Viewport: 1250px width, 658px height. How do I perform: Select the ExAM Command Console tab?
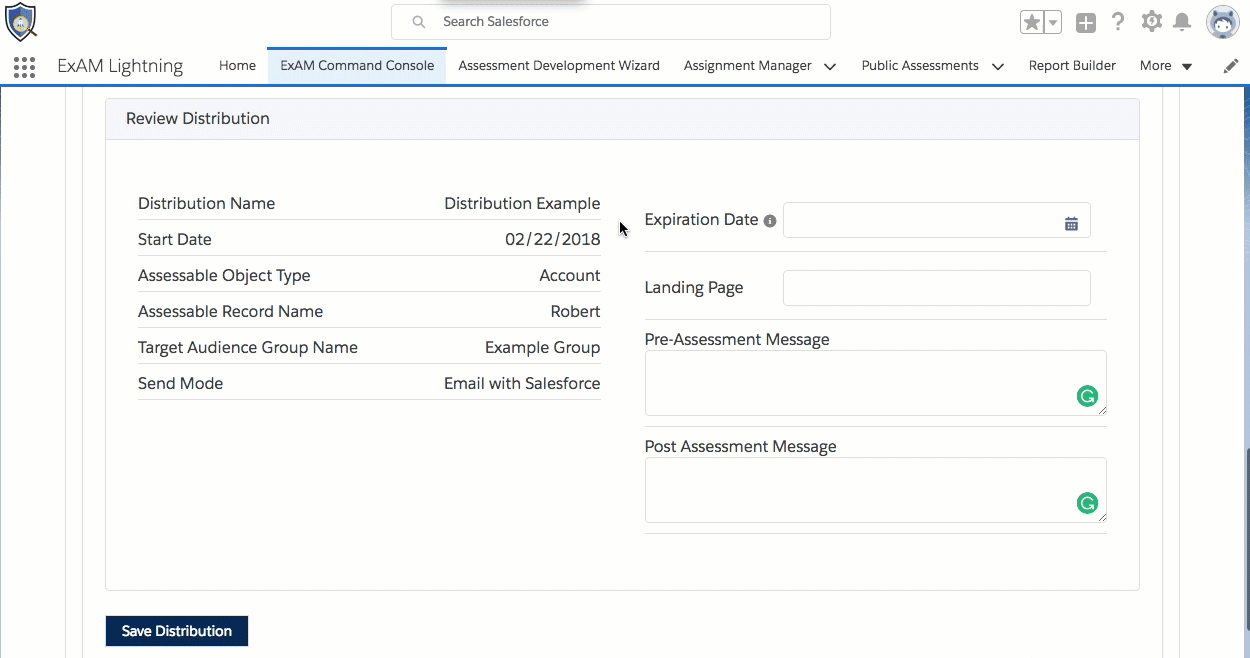[x=357, y=66]
